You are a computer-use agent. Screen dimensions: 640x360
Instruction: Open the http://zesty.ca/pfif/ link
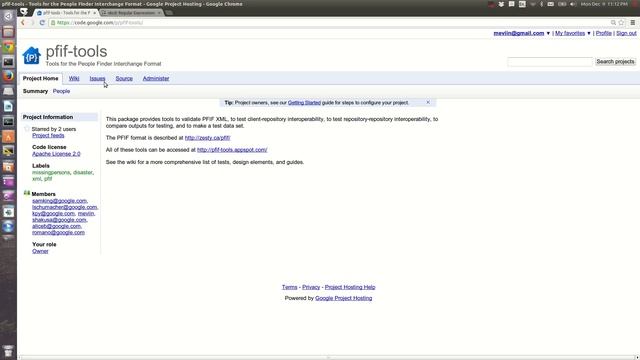point(207,138)
